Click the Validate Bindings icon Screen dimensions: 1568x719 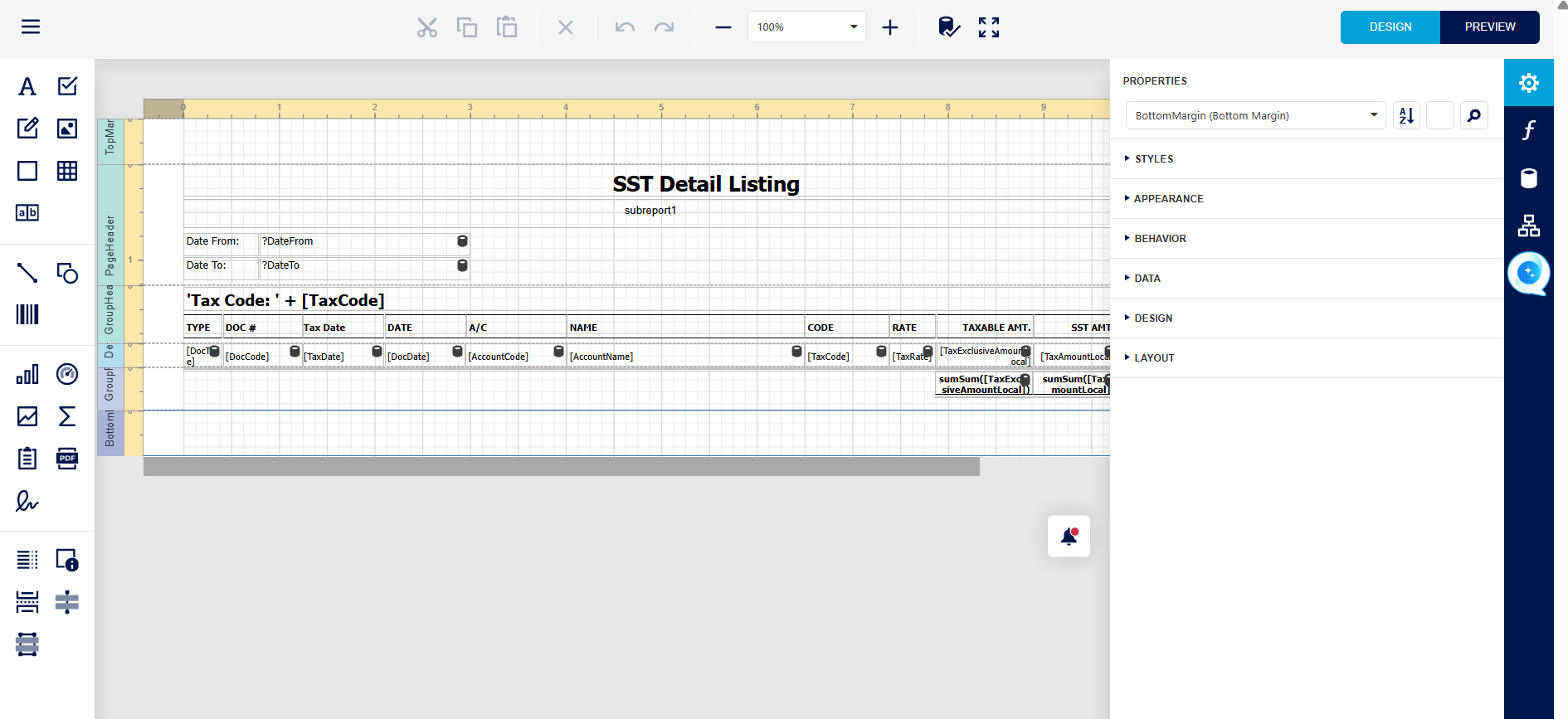[948, 27]
